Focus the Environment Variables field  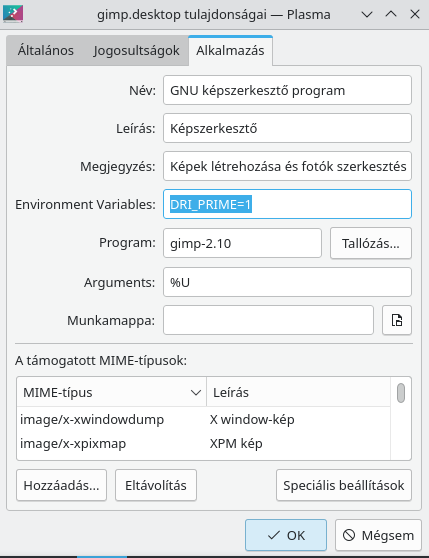287,204
